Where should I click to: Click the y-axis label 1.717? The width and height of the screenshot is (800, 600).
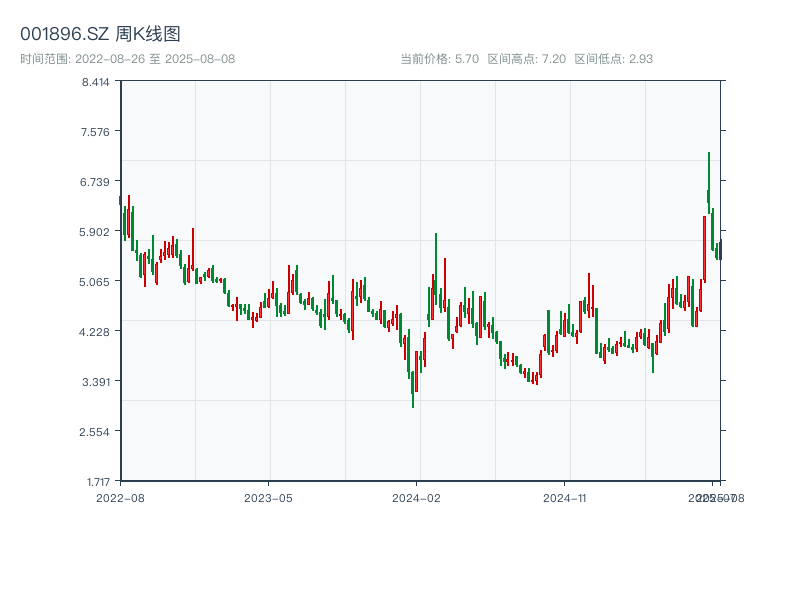pyautogui.click(x=98, y=482)
